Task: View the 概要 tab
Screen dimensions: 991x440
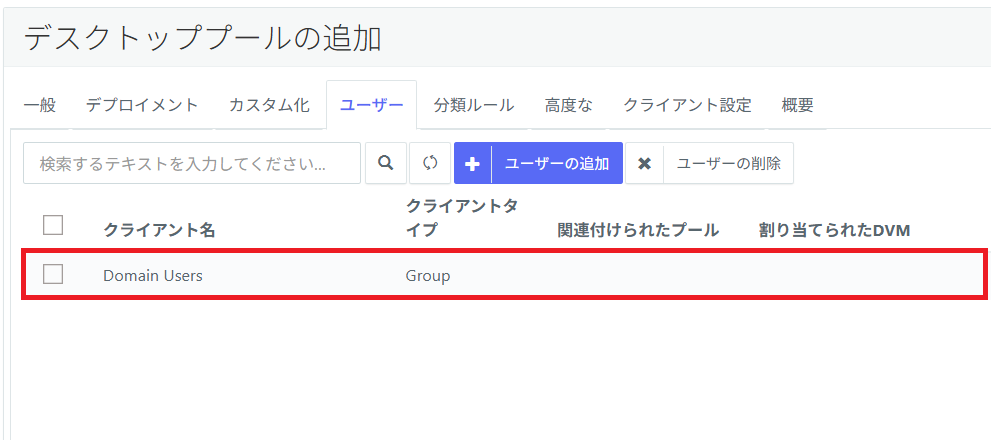Action: (798, 105)
